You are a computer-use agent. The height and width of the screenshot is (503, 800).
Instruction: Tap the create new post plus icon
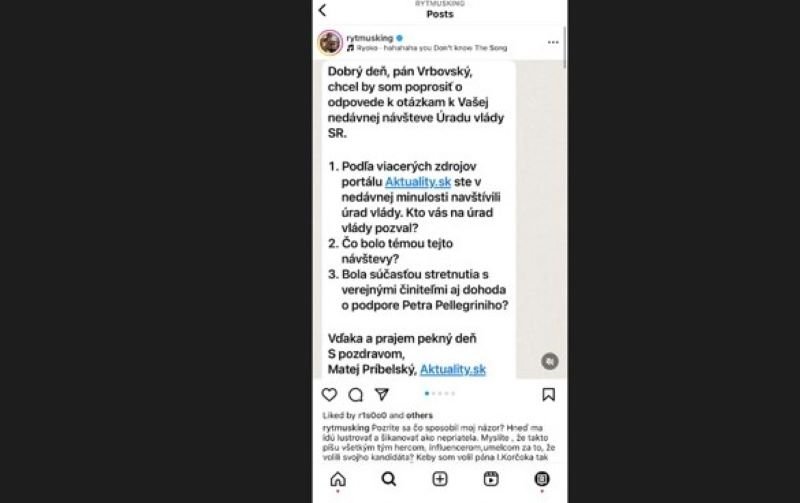coord(440,479)
